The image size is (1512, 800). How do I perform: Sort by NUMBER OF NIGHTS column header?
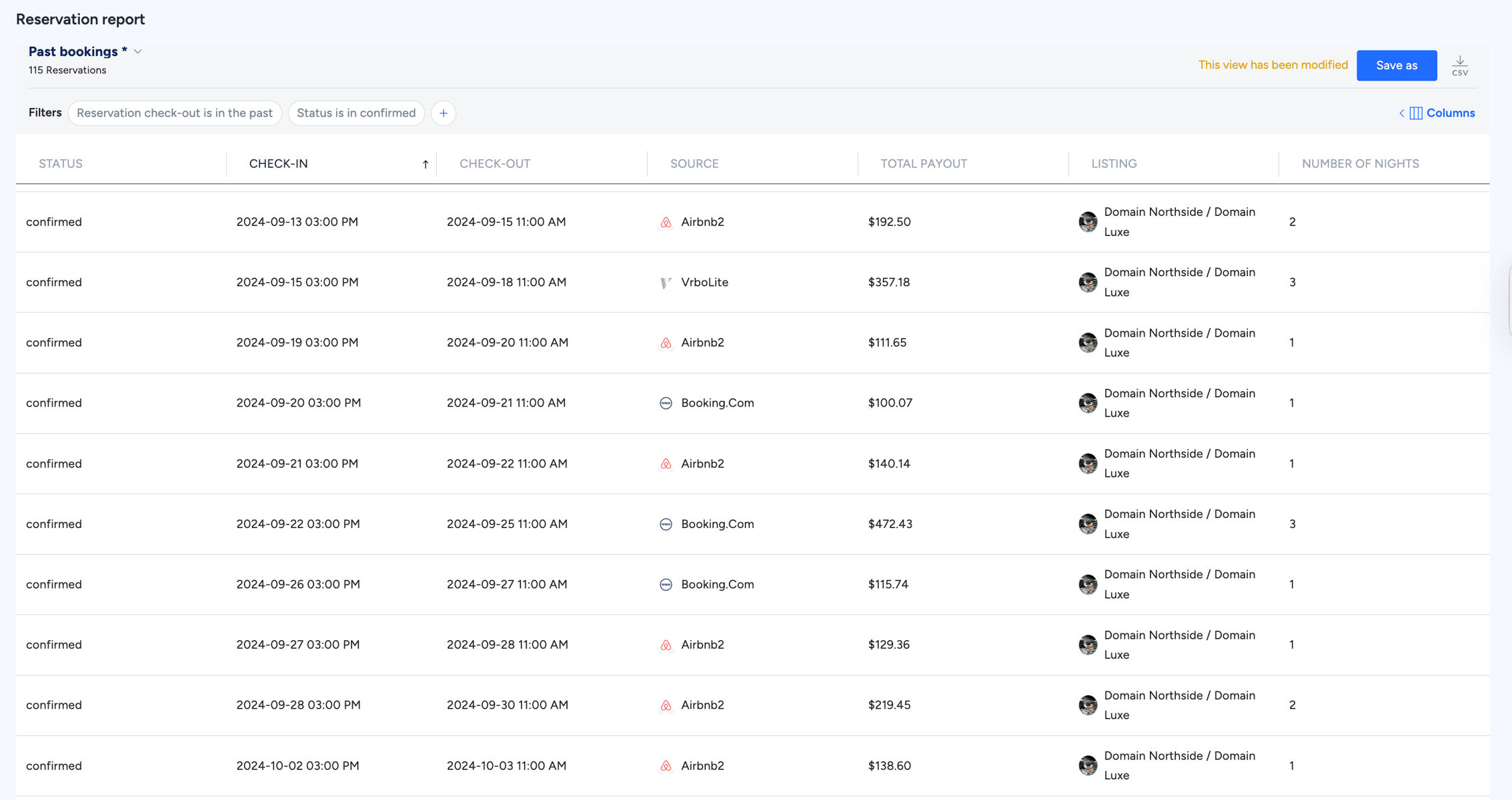[x=1360, y=164]
